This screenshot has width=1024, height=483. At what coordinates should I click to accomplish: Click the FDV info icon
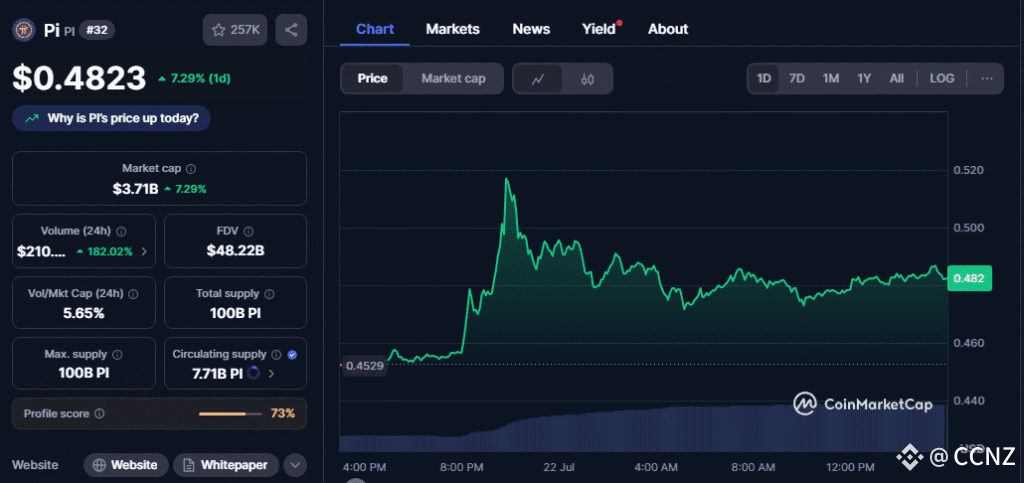[248, 231]
